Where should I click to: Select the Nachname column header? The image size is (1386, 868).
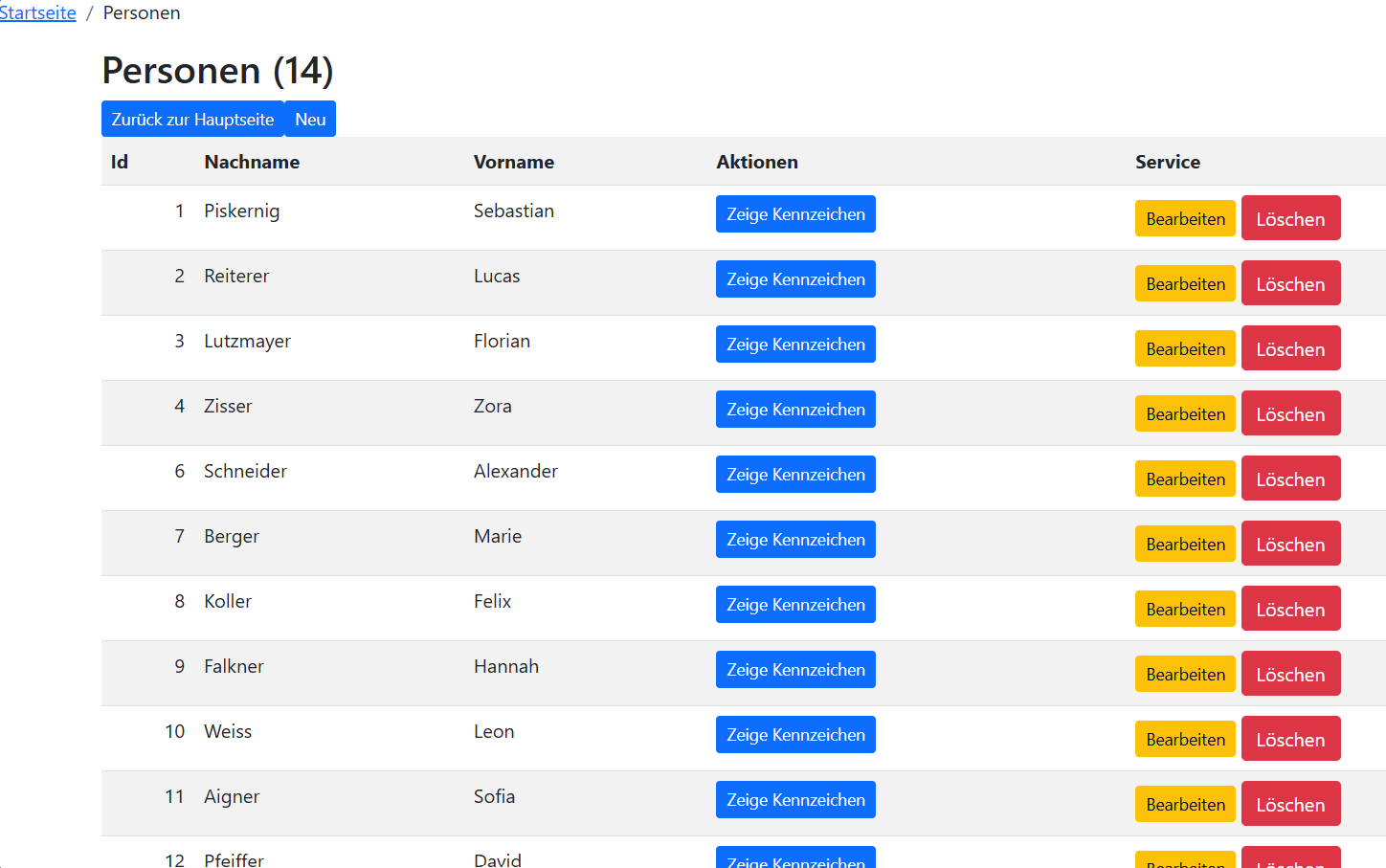coord(252,162)
